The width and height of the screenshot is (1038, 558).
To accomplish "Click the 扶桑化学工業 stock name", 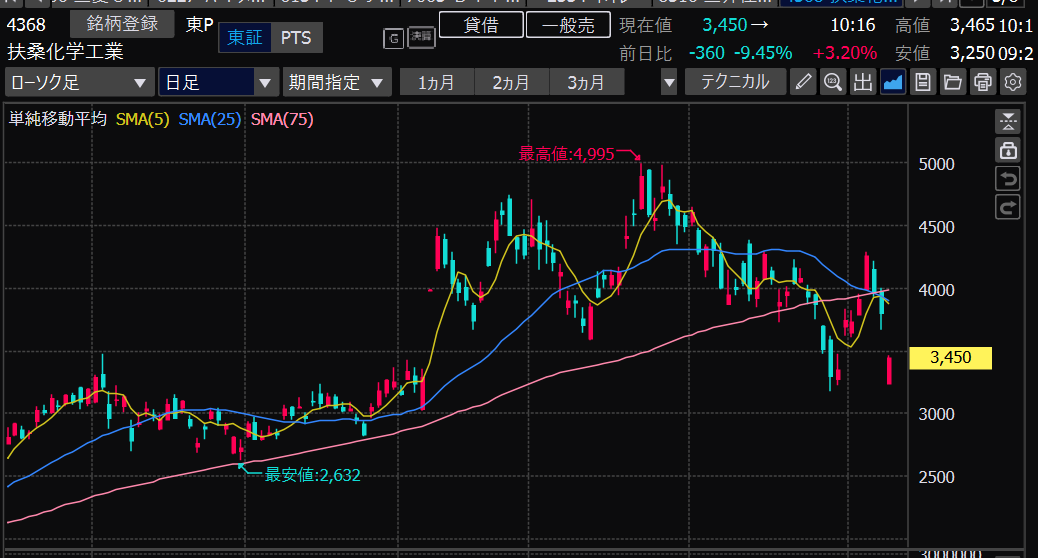I will 66,52.
